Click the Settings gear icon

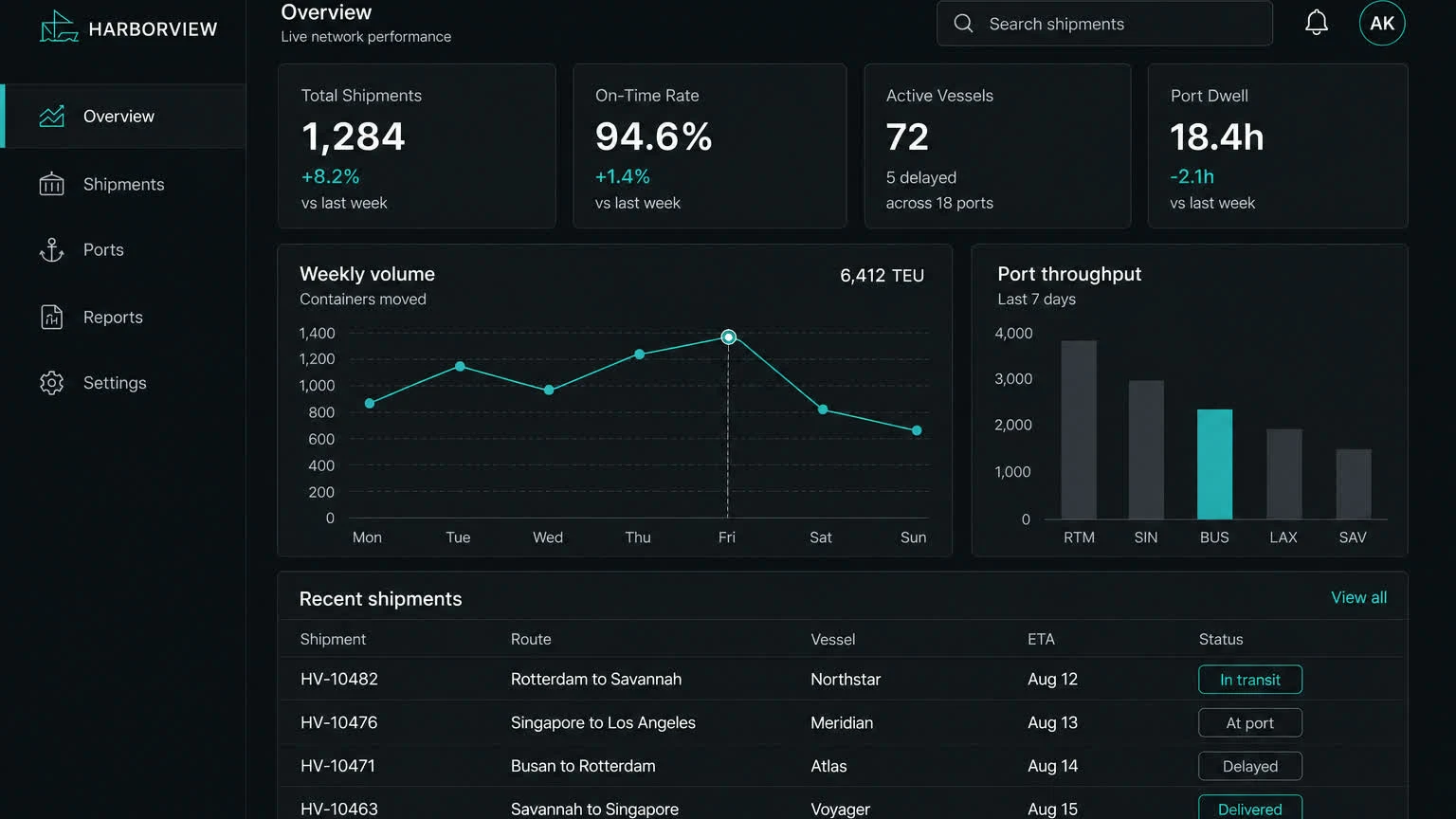pos(52,382)
